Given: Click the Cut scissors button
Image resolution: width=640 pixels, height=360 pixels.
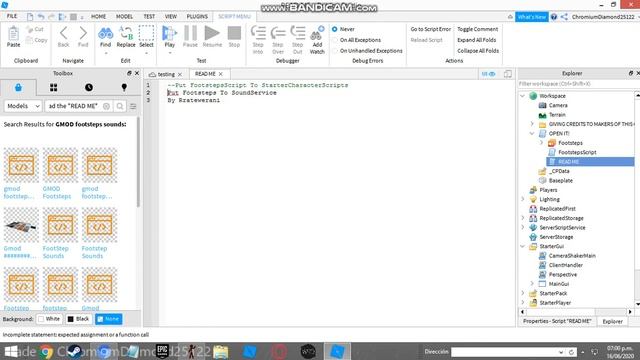Looking at the screenshot, I should 35,29.
